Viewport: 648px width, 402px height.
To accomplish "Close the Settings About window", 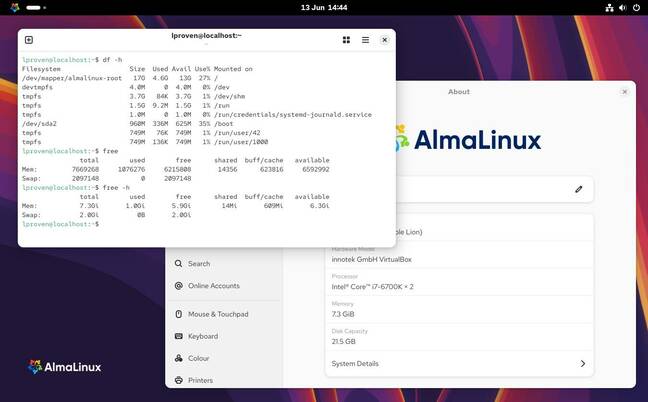I will 624,92.
